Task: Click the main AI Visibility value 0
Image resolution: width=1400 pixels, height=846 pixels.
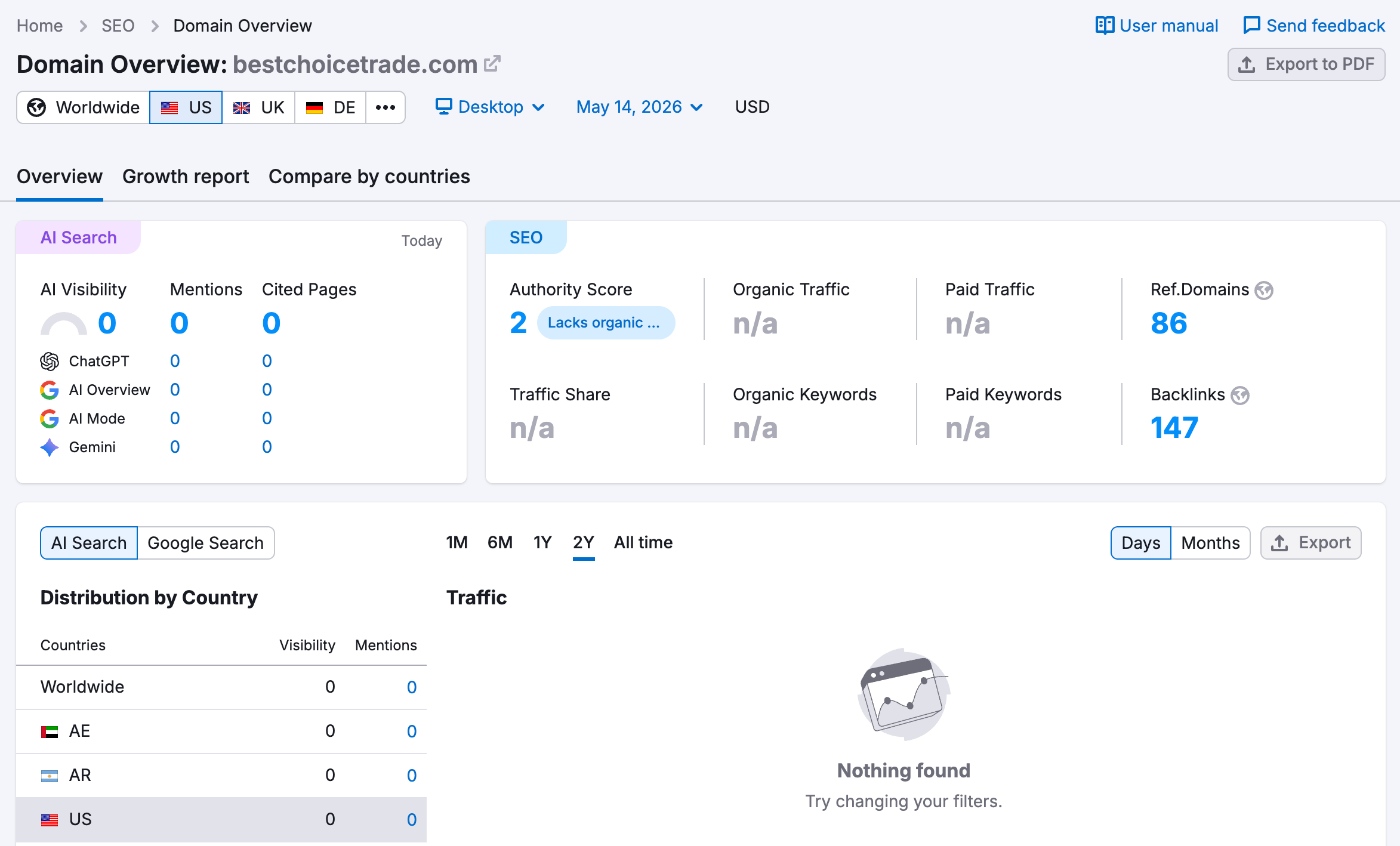Action: point(107,323)
